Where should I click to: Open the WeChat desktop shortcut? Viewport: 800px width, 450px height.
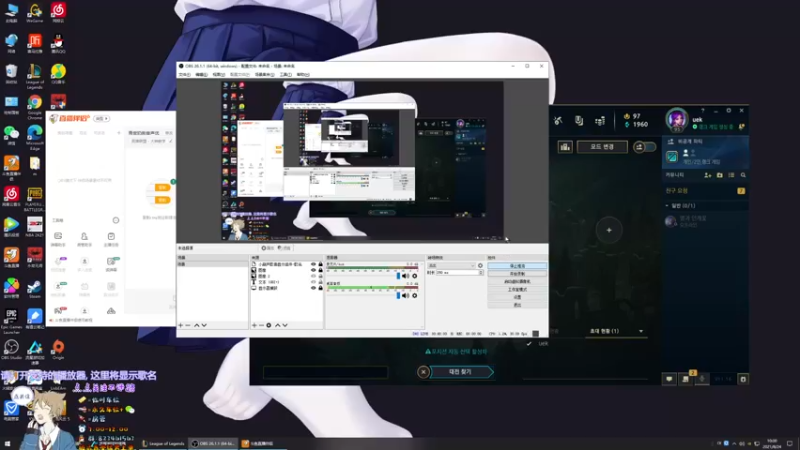pos(11,136)
